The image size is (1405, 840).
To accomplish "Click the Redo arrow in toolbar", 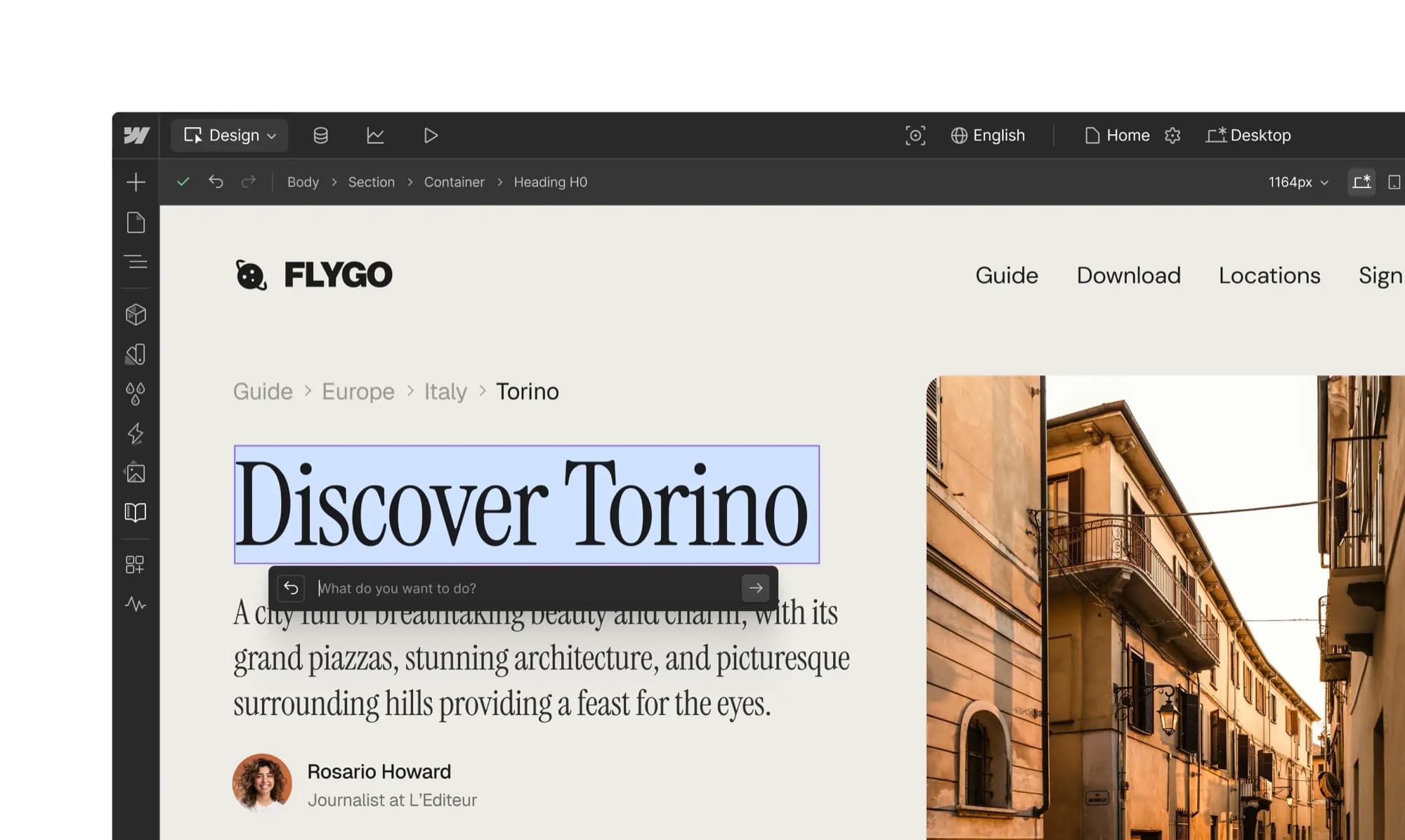I will coord(249,182).
